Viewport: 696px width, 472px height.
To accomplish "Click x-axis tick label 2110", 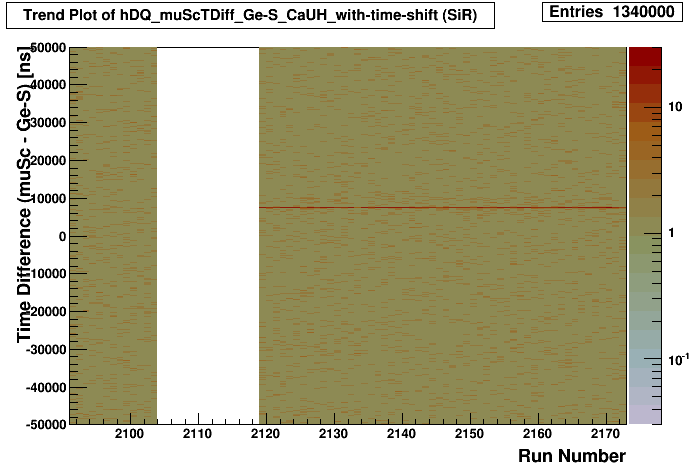I will click(197, 434).
